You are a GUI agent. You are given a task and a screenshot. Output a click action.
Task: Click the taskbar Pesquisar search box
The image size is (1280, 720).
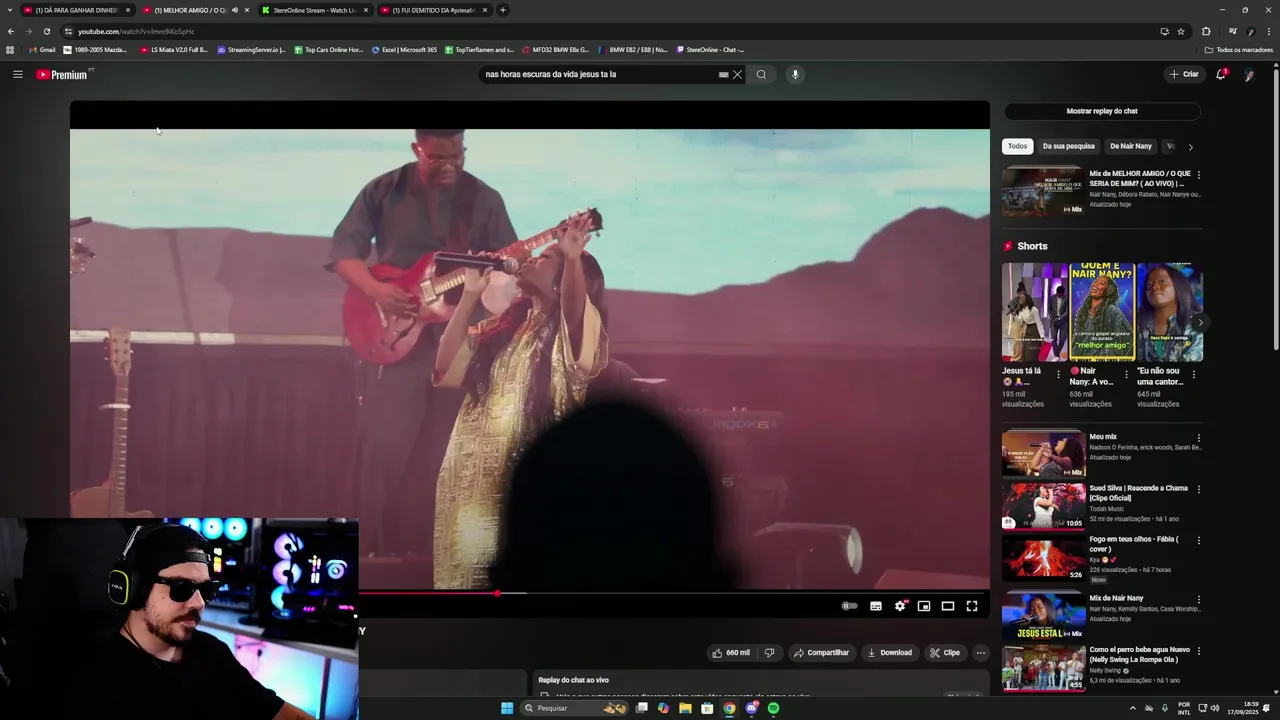[575, 708]
